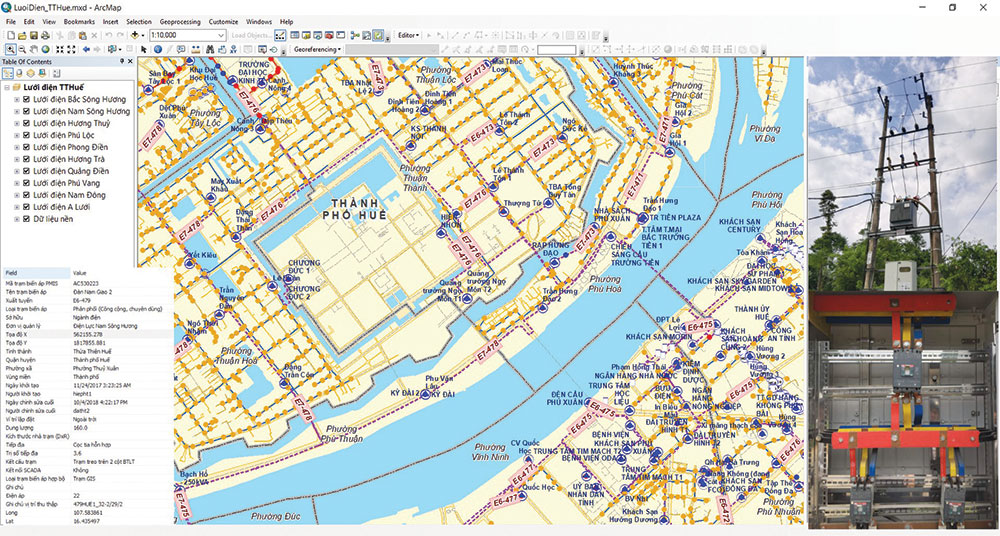Open the Add Data dropdown arrow
This screenshot has width=1000, height=536.
pyautogui.click(x=143, y=35)
